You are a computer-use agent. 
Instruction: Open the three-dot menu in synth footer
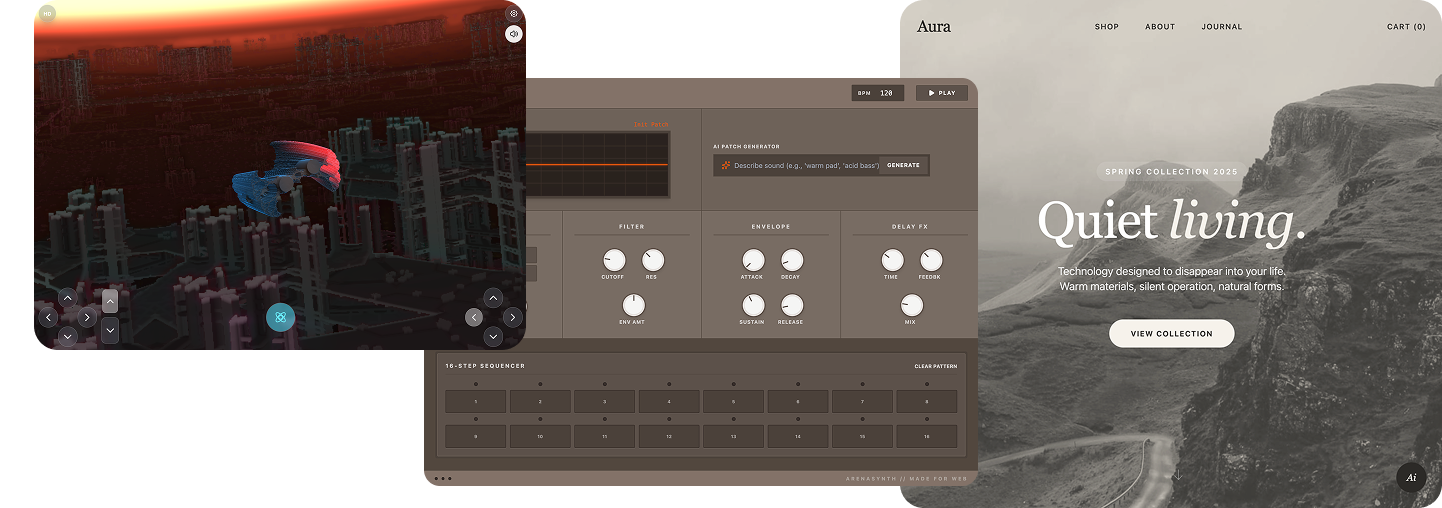pos(443,479)
